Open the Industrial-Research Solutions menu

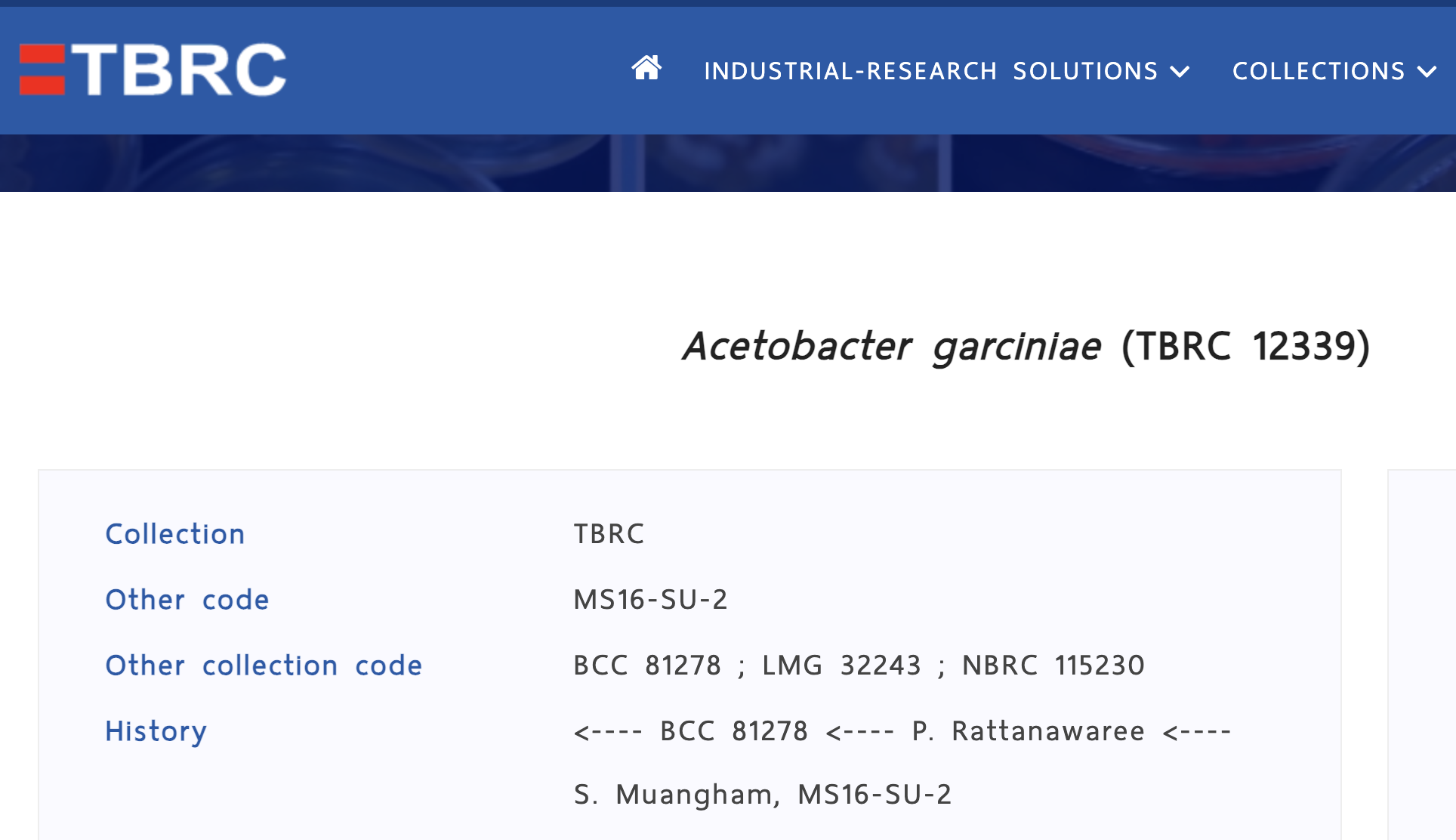coord(947,71)
